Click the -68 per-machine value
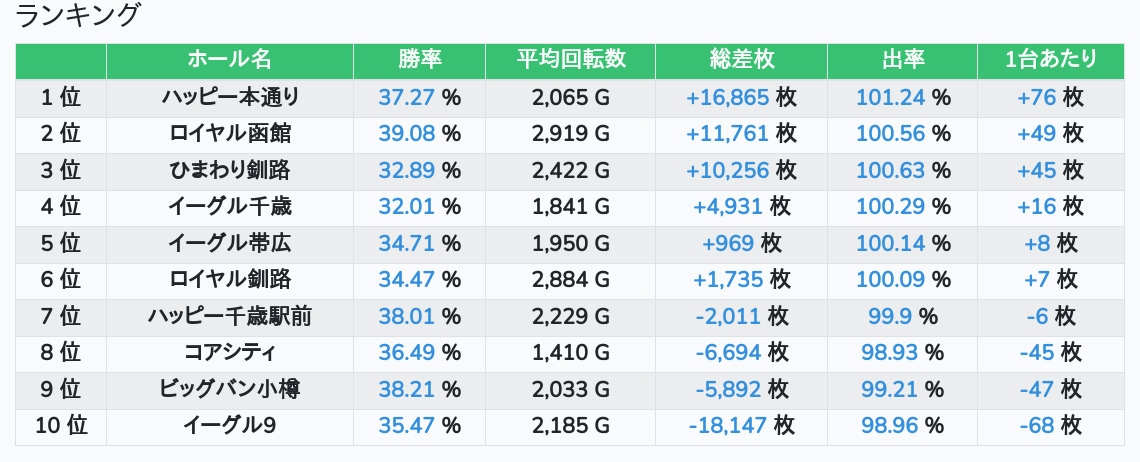Image resolution: width=1140 pixels, height=462 pixels. [1037, 426]
